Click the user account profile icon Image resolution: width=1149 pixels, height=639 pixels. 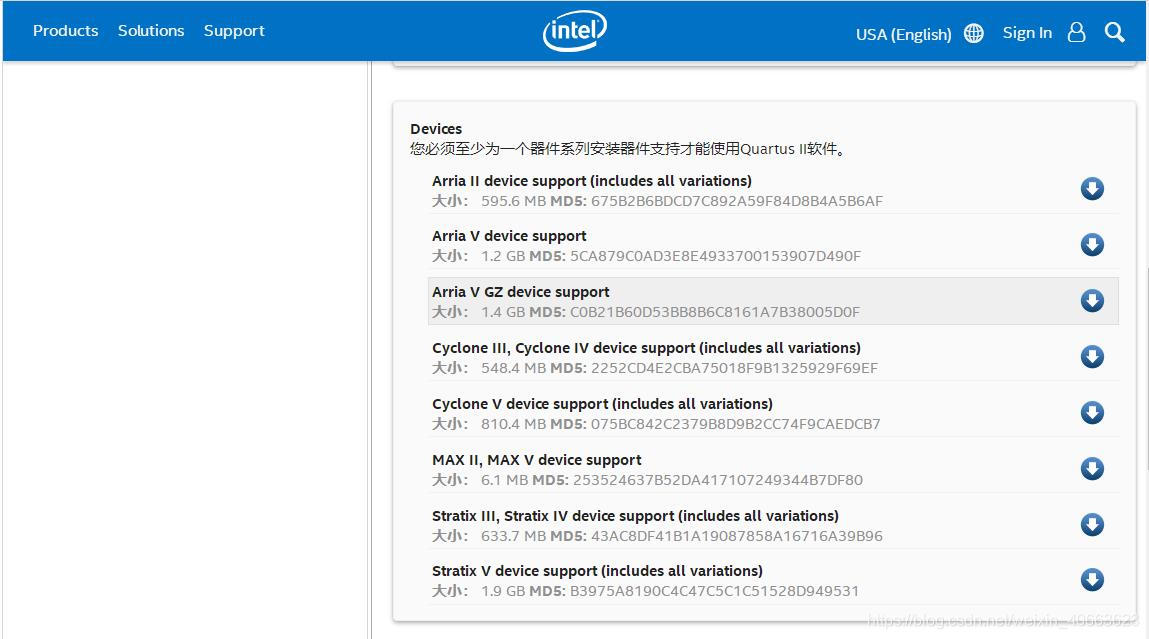coord(1076,32)
